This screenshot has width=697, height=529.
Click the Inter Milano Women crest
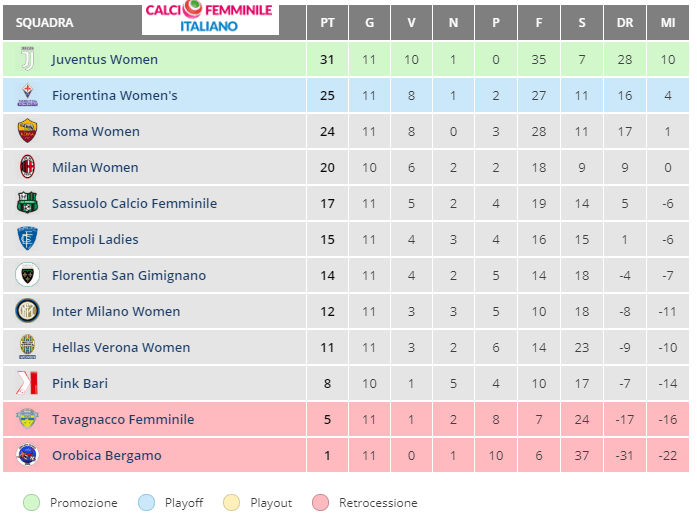tap(27, 311)
